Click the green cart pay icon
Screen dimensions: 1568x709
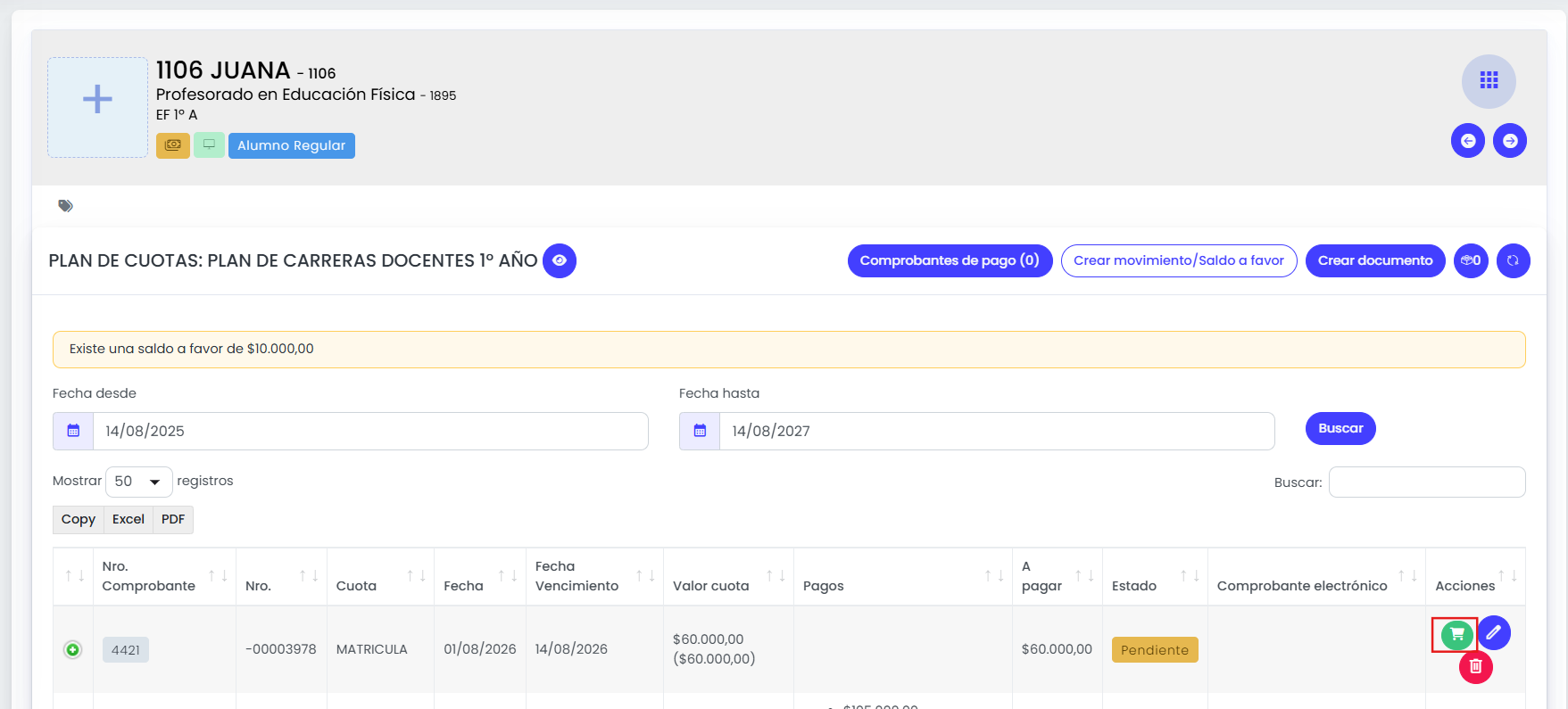pyautogui.click(x=1456, y=634)
